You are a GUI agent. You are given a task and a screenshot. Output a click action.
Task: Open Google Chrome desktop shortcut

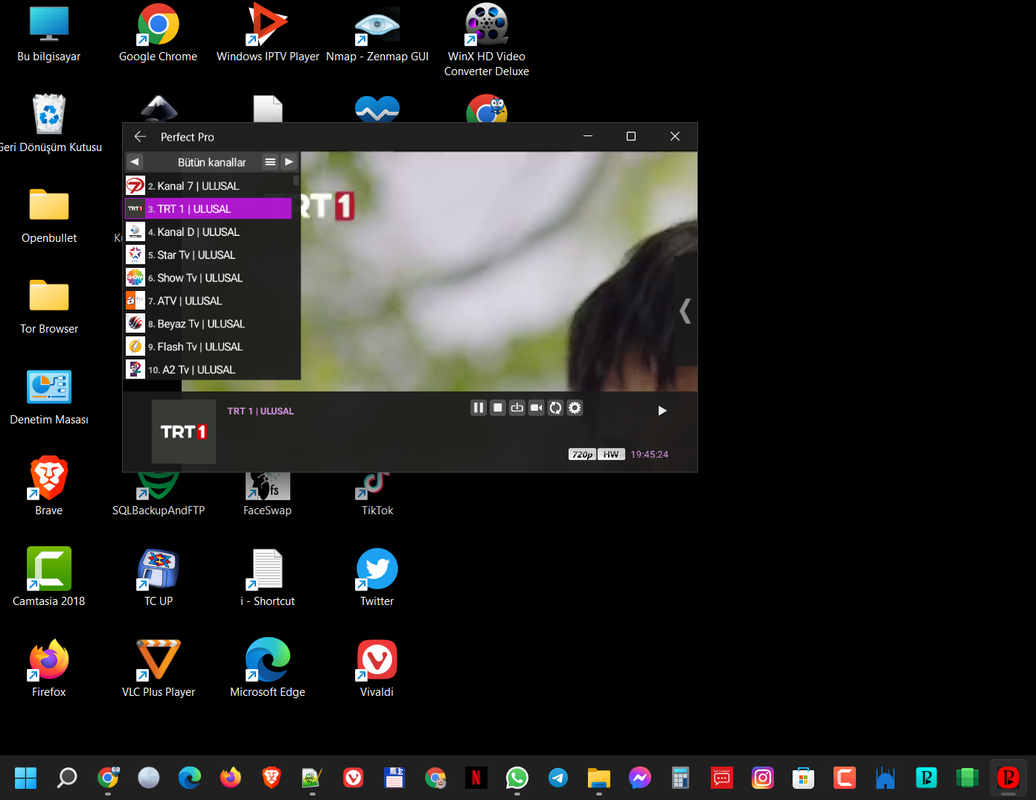[x=158, y=33]
